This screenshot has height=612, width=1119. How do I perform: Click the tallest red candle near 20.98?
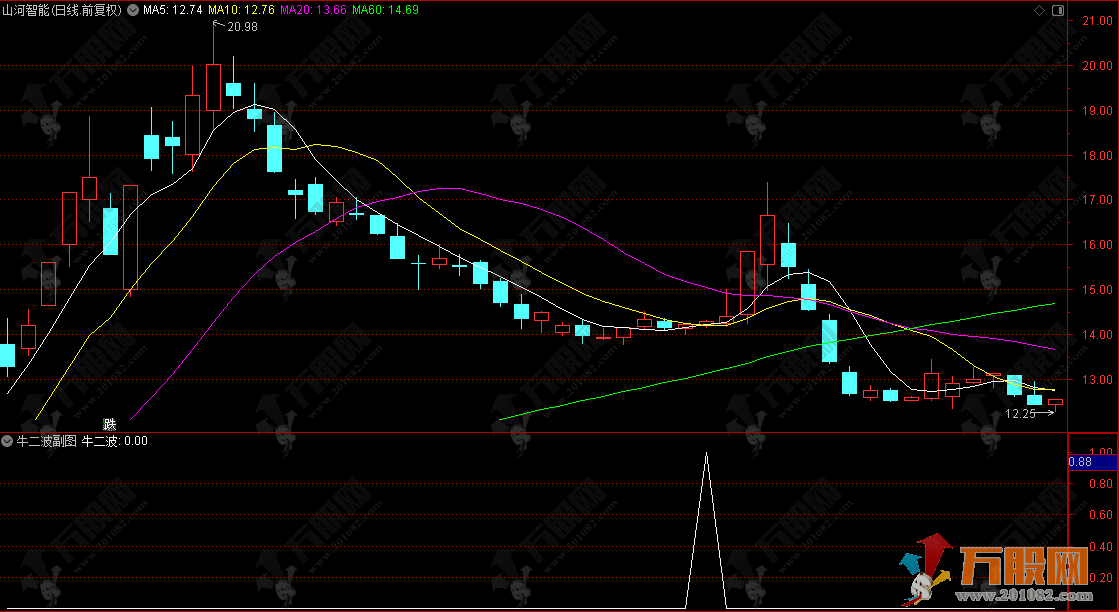(213, 87)
